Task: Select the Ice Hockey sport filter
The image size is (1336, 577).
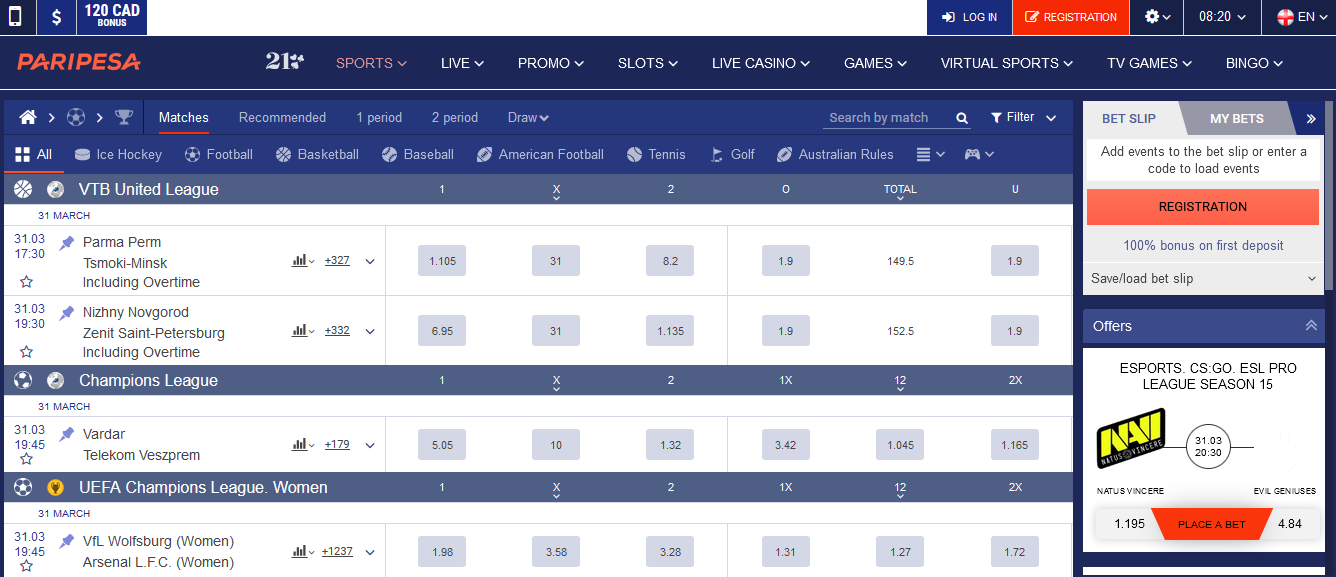Action: [118, 154]
